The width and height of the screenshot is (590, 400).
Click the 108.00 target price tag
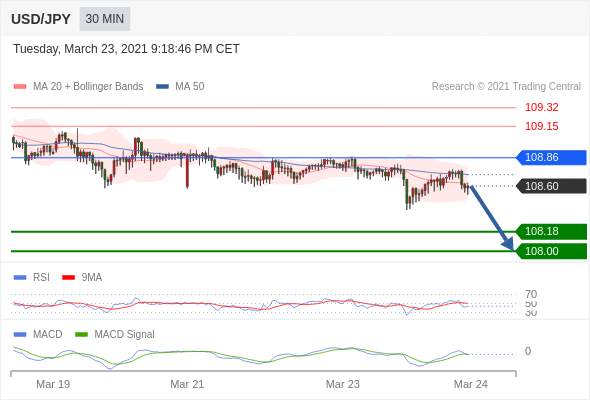[x=551, y=251]
